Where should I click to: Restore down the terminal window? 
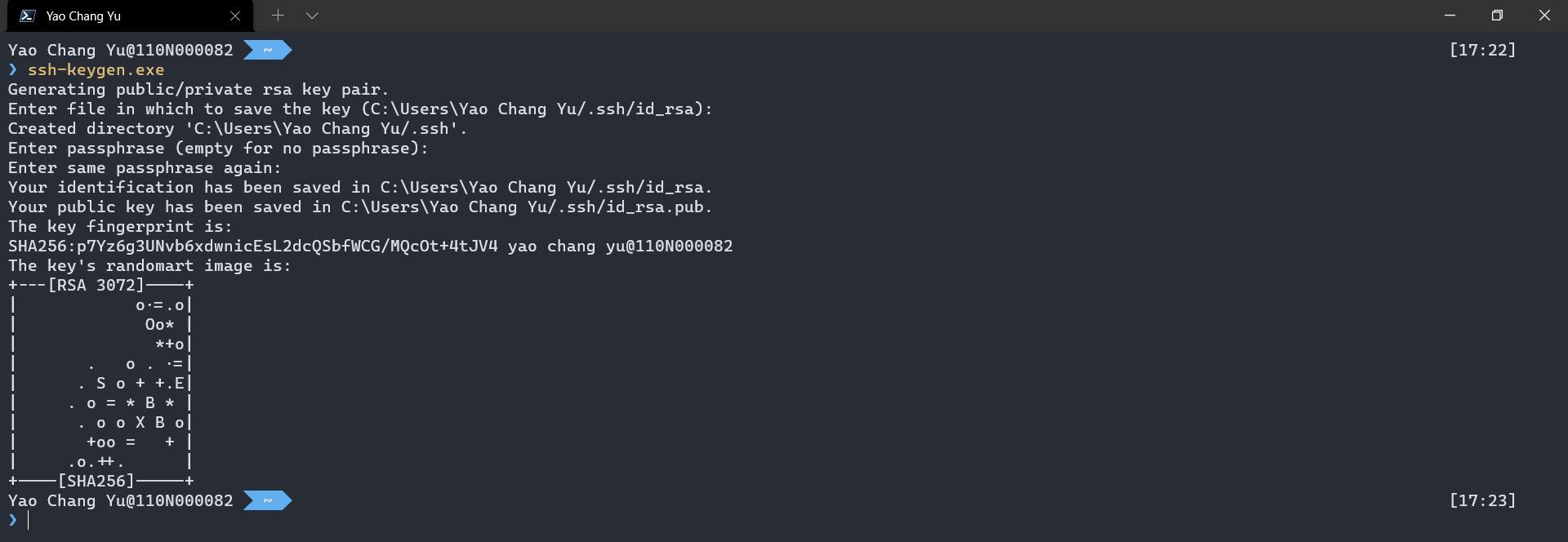coord(1497,16)
